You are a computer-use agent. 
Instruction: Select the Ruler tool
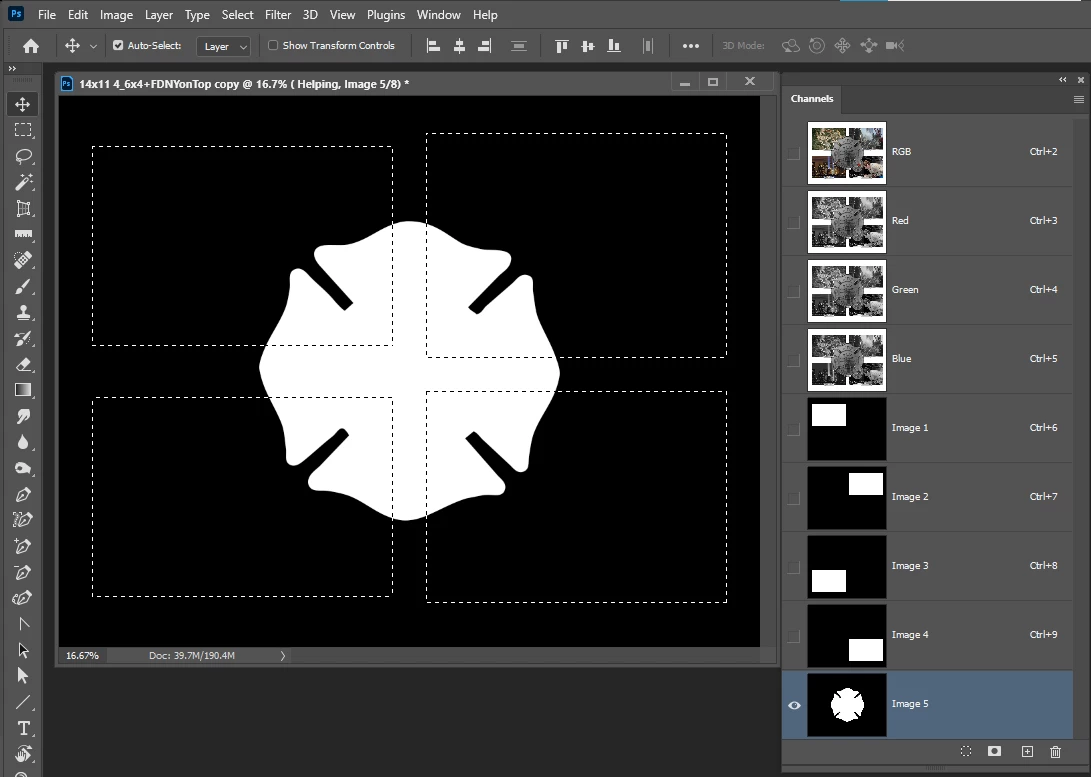(23, 234)
